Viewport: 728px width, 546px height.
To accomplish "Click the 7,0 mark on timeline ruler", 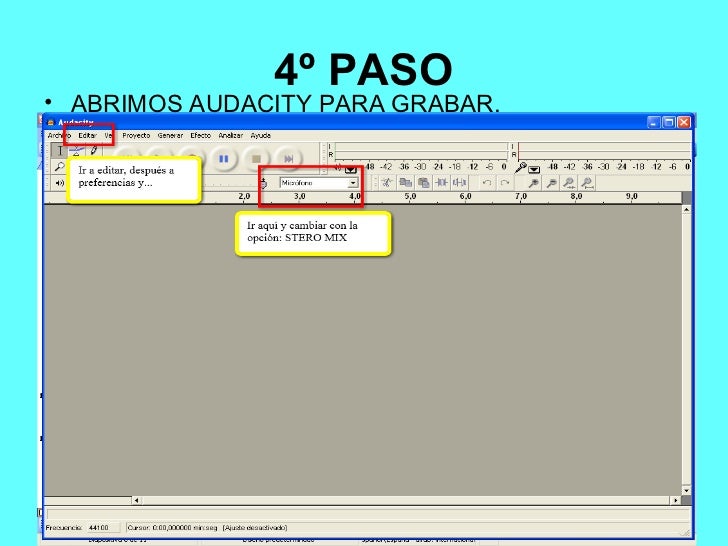I will (521, 196).
